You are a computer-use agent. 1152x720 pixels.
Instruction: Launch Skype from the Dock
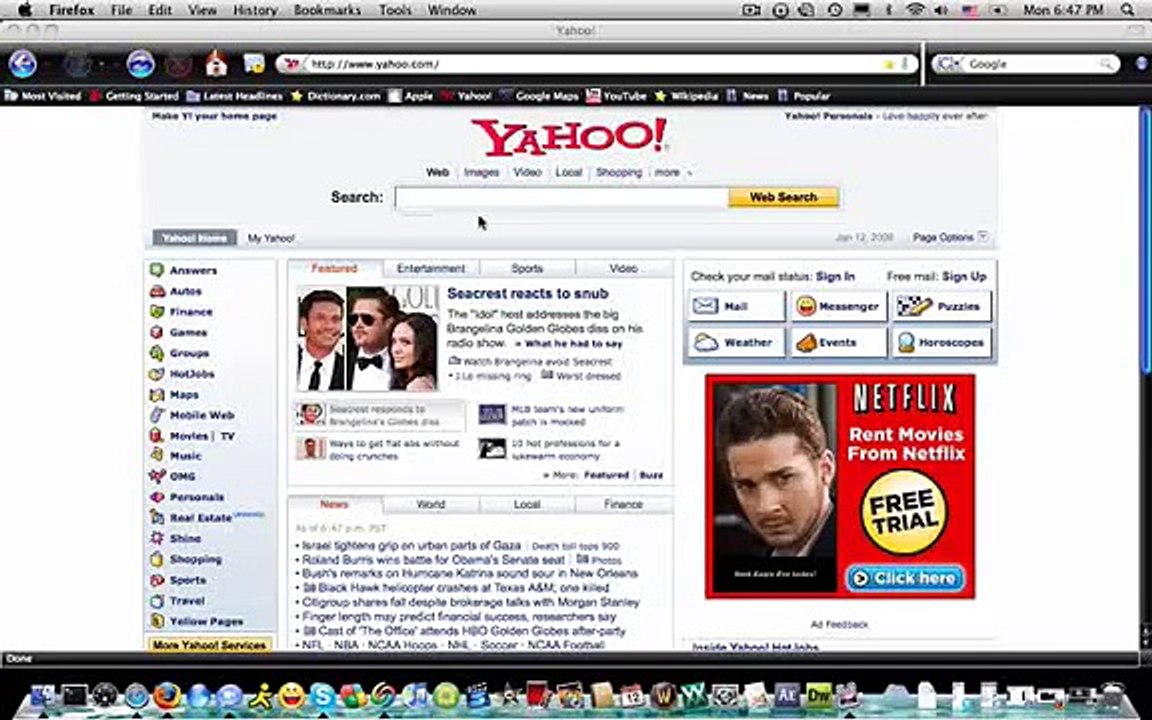[322, 694]
